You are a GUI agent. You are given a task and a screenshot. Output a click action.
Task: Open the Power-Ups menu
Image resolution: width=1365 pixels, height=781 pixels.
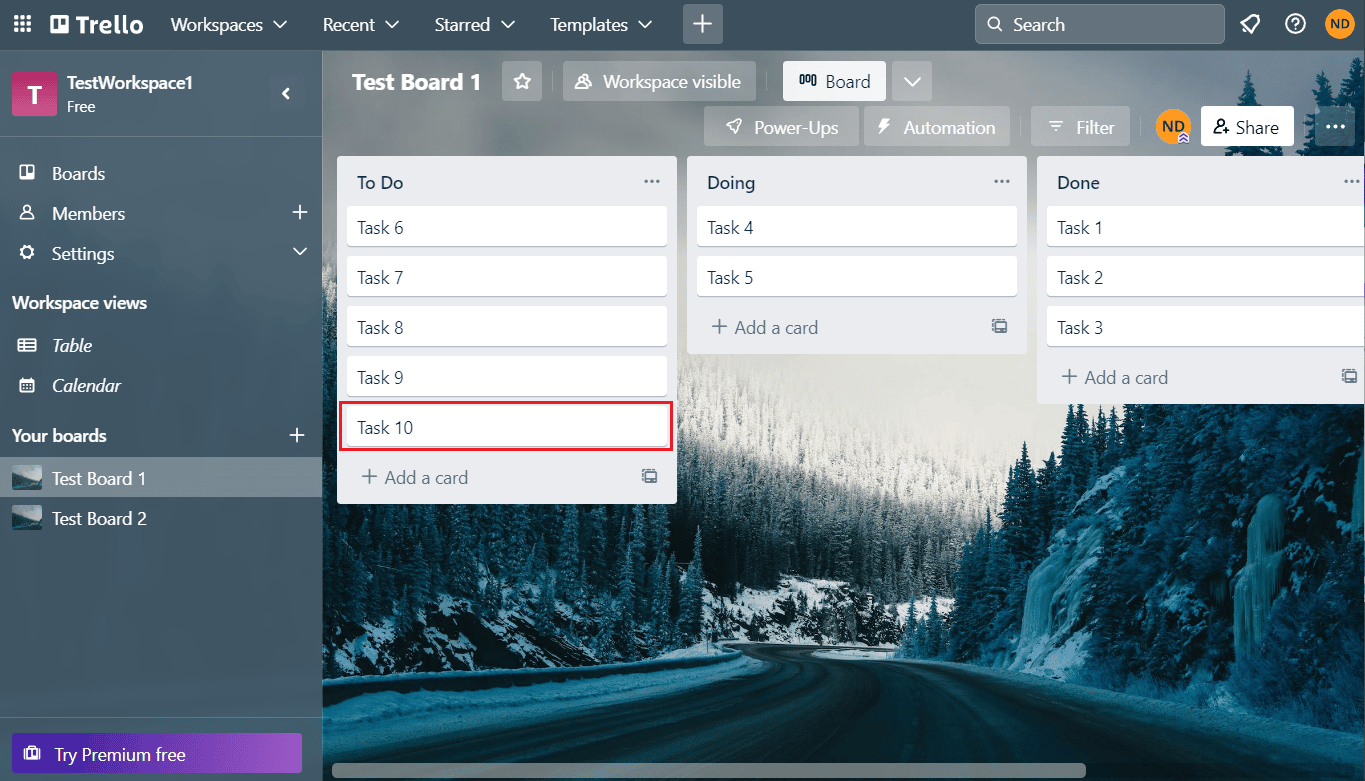click(781, 127)
